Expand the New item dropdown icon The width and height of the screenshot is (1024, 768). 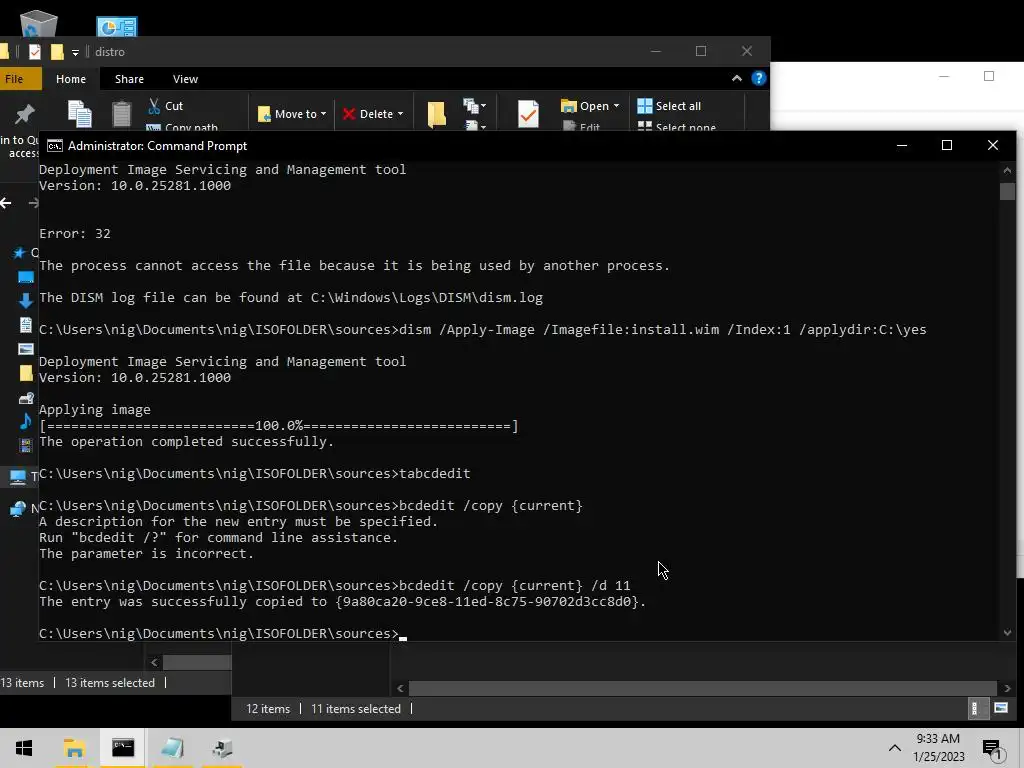(474, 106)
